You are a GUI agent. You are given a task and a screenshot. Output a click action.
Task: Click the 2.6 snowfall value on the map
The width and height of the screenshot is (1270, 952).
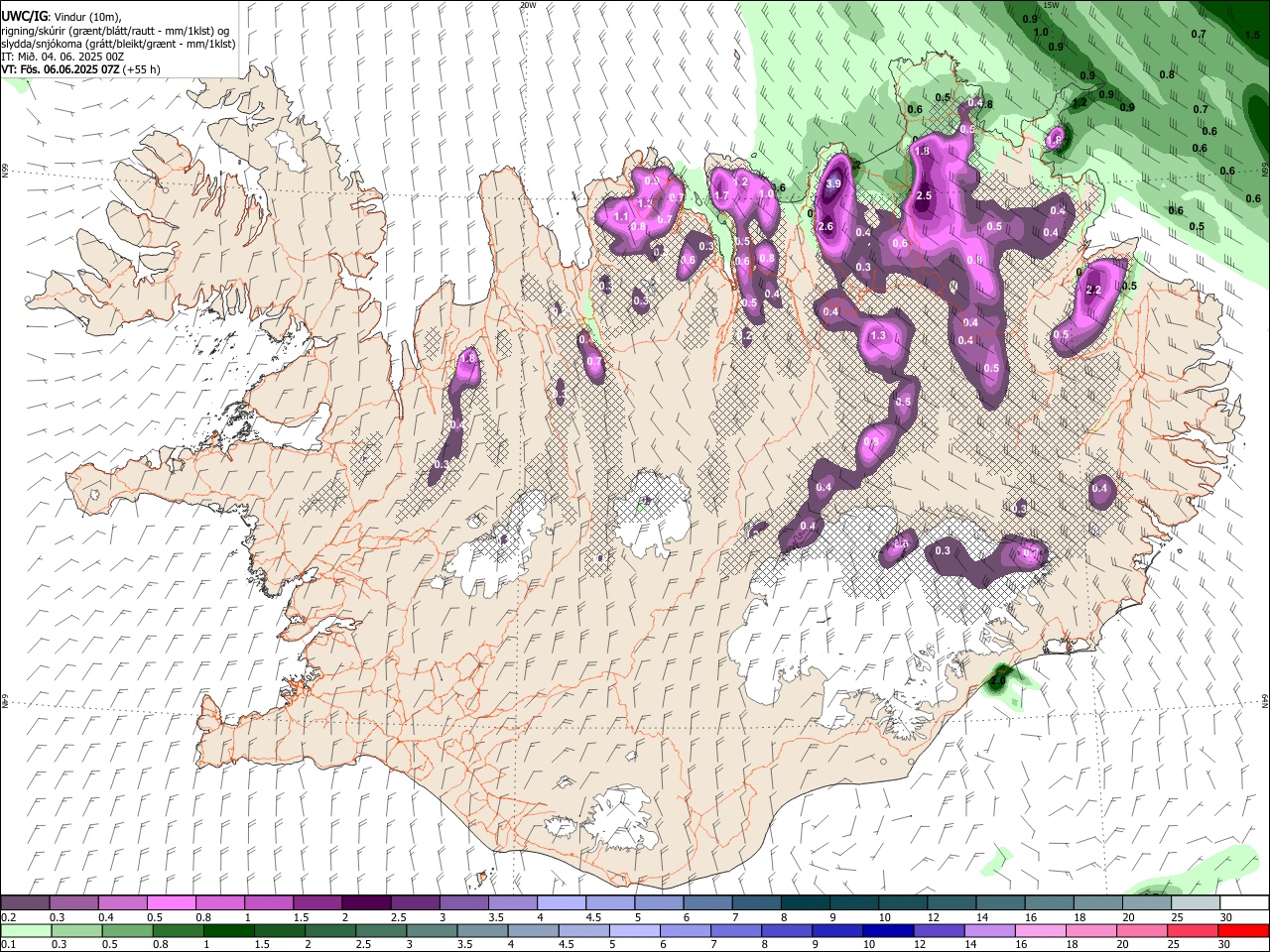(825, 227)
